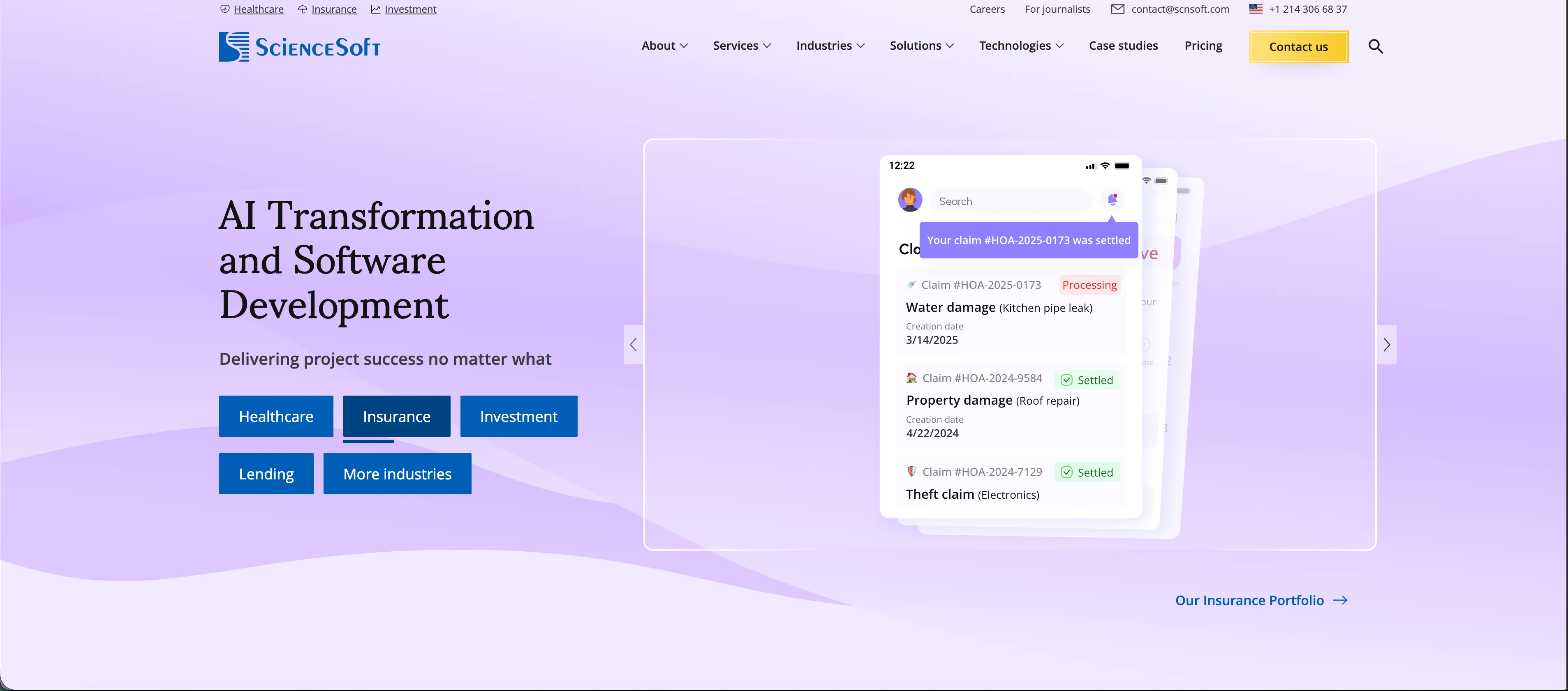Click the Insurance link in top bar

pos(333,9)
